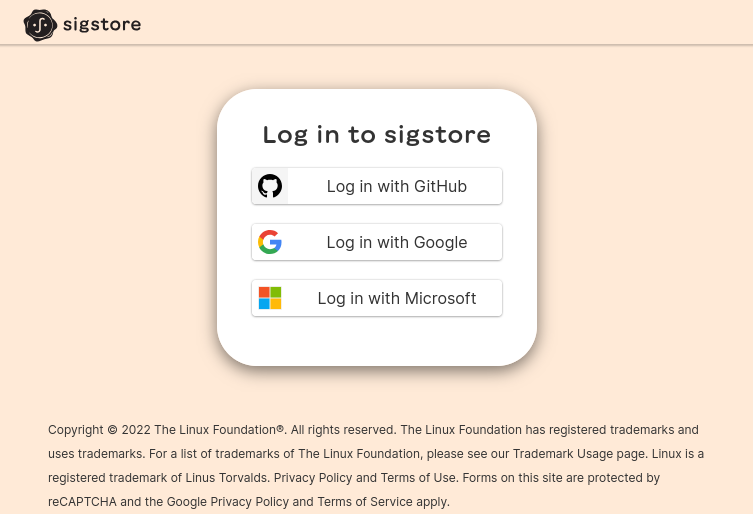Click the Copyright © 2022 text
The width and height of the screenshot is (753, 514).
pyautogui.click(x=99, y=430)
